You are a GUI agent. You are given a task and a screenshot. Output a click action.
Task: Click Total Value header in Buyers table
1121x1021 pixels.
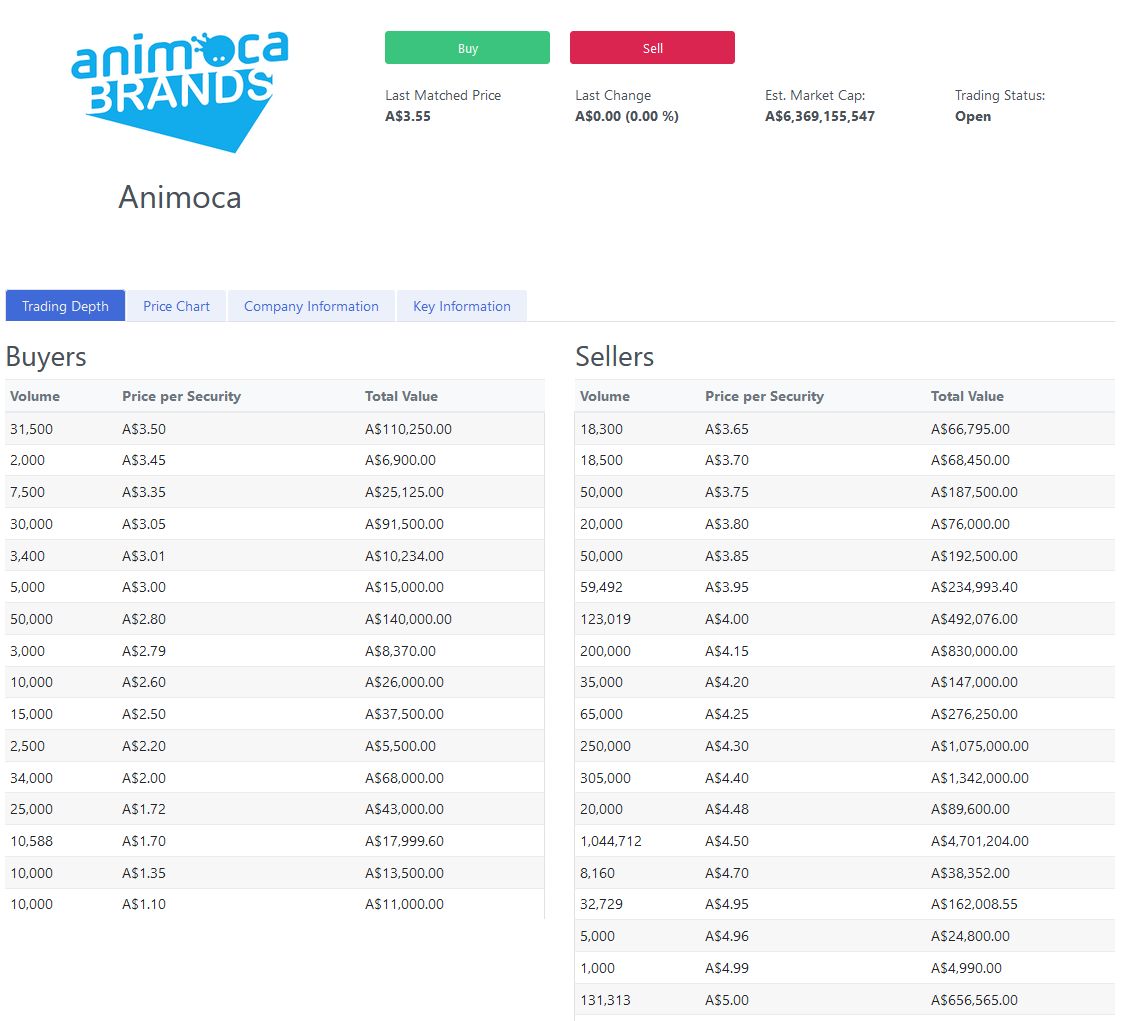coord(401,396)
